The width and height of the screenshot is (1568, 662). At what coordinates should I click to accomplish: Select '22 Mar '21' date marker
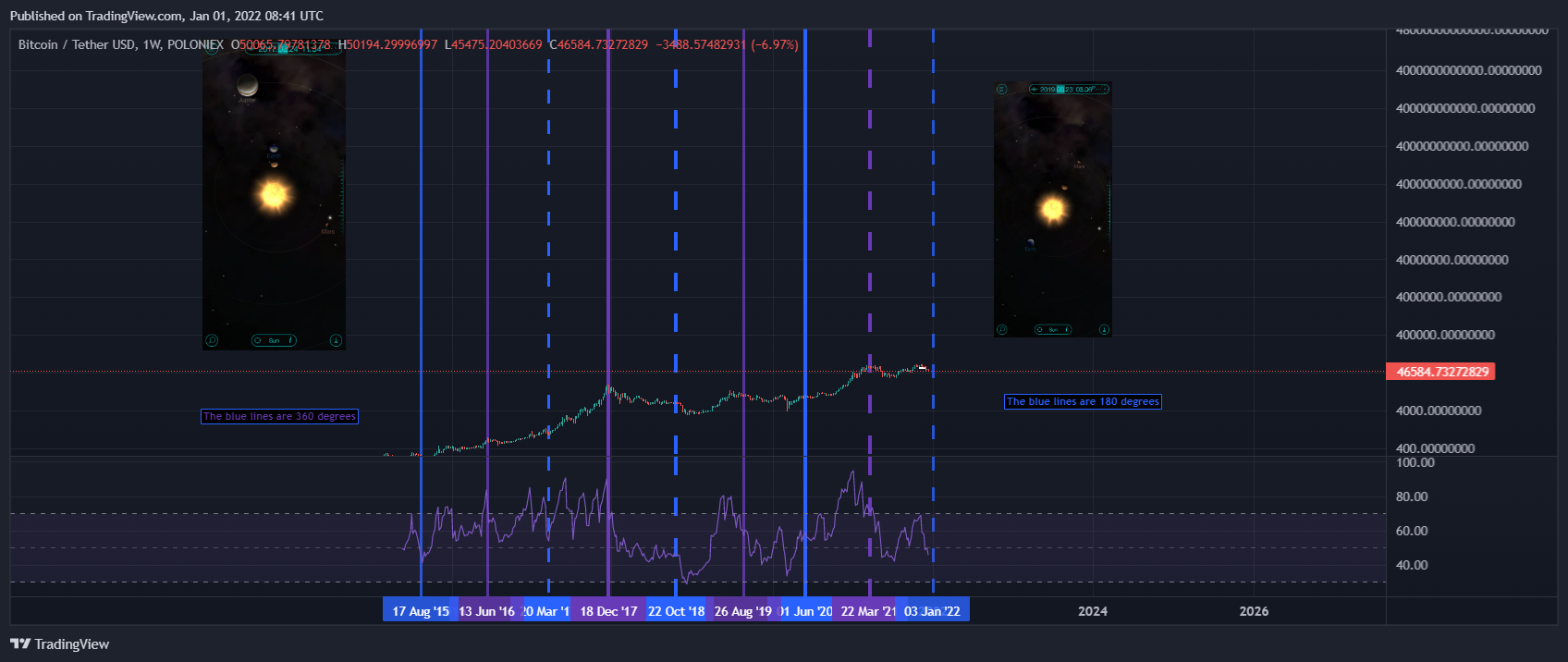coord(868,610)
